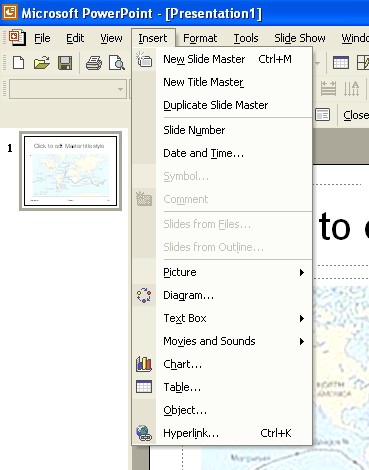Screen dimensions: 369x470
Task: Open the Slide Show menu
Action: [300, 38]
